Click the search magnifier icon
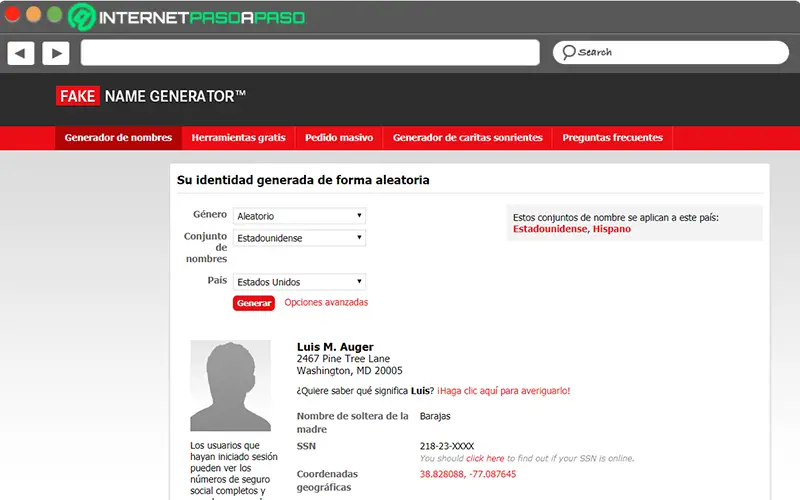Viewport: 800px width, 500px height. click(x=569, y=52)
